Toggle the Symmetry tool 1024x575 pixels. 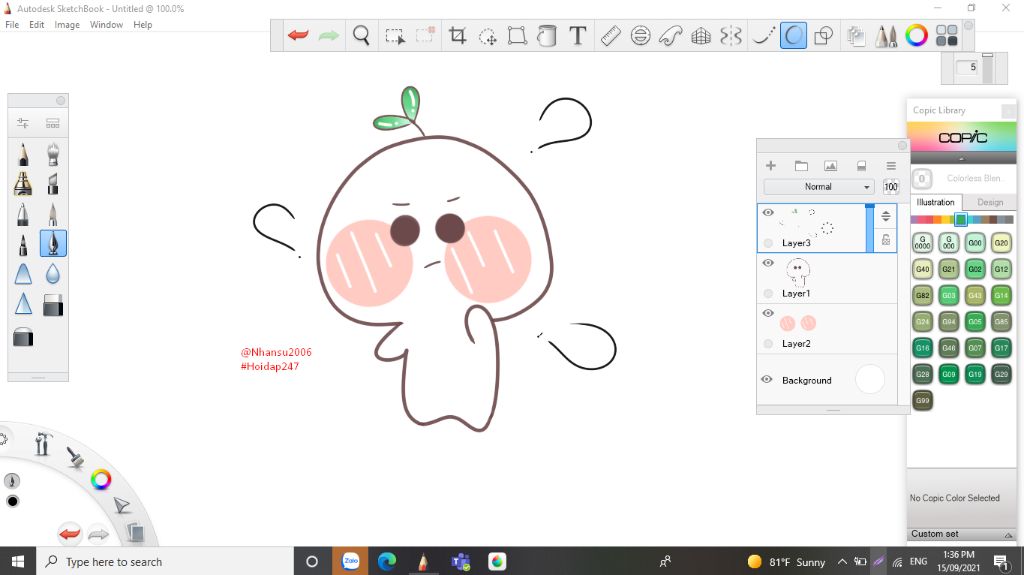731,35
